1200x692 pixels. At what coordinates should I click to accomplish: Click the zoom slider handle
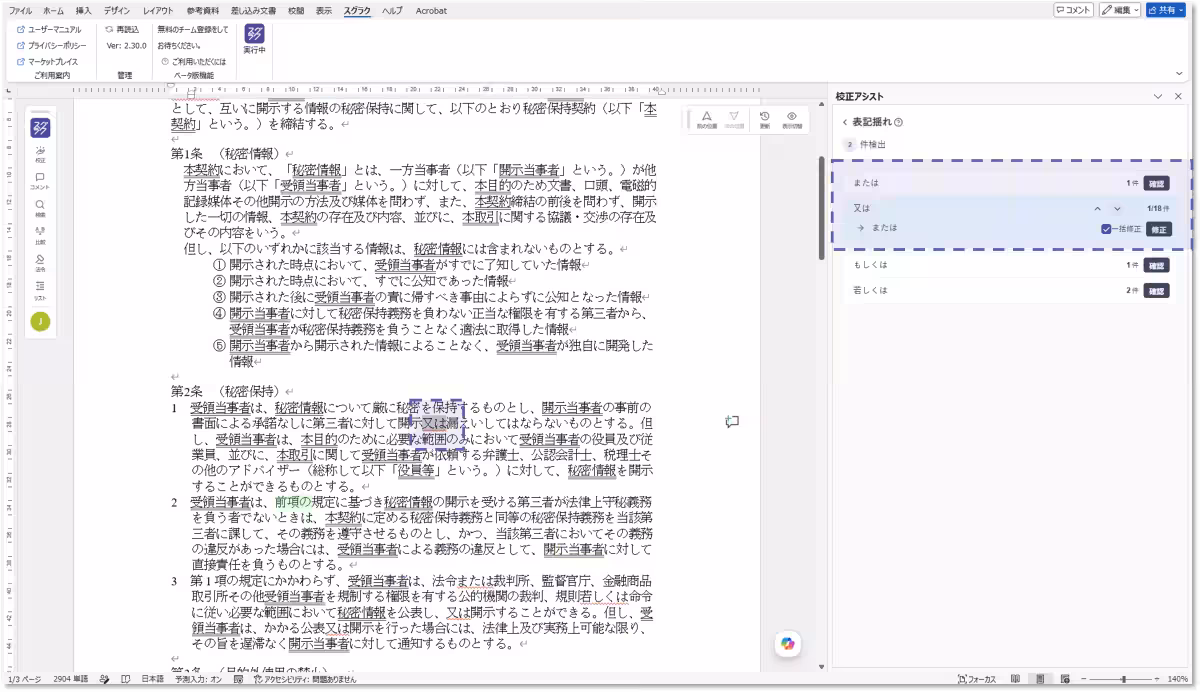point(1124,679)
